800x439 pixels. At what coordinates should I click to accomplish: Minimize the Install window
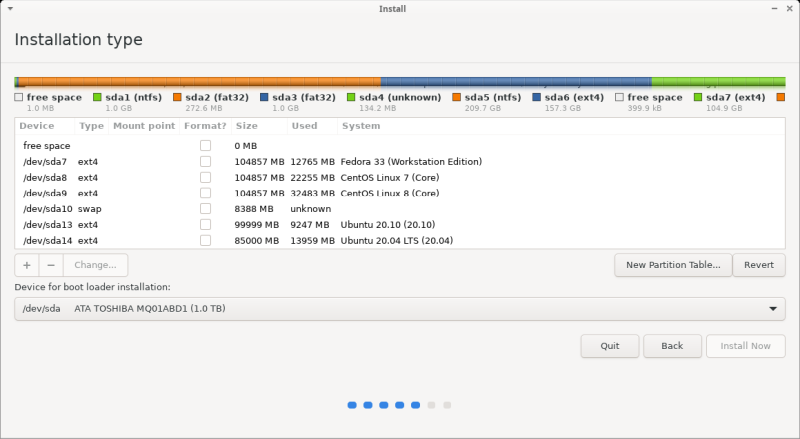[774, 9]
